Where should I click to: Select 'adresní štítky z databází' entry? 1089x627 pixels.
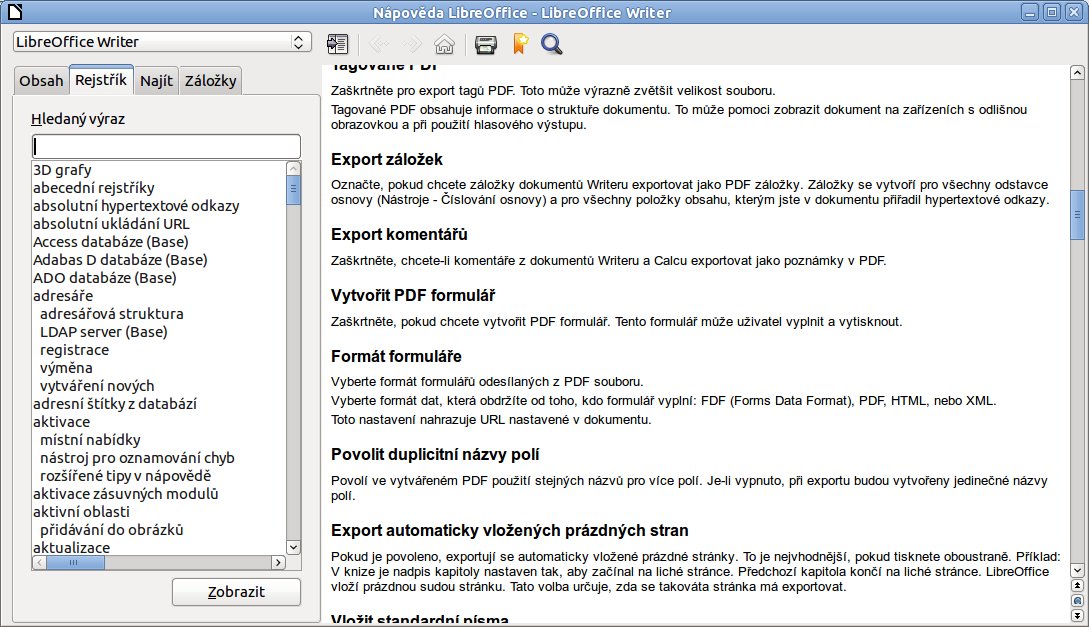pos(115,404)
